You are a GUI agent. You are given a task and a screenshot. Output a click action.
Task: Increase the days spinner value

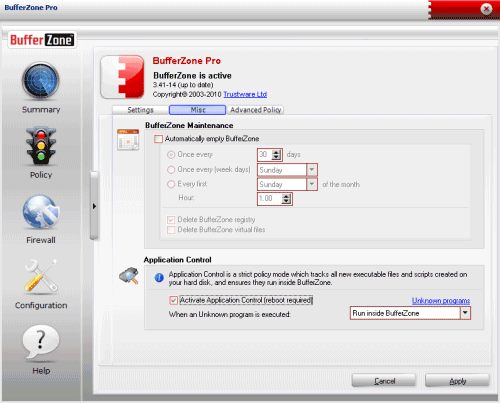coord(276,152)
